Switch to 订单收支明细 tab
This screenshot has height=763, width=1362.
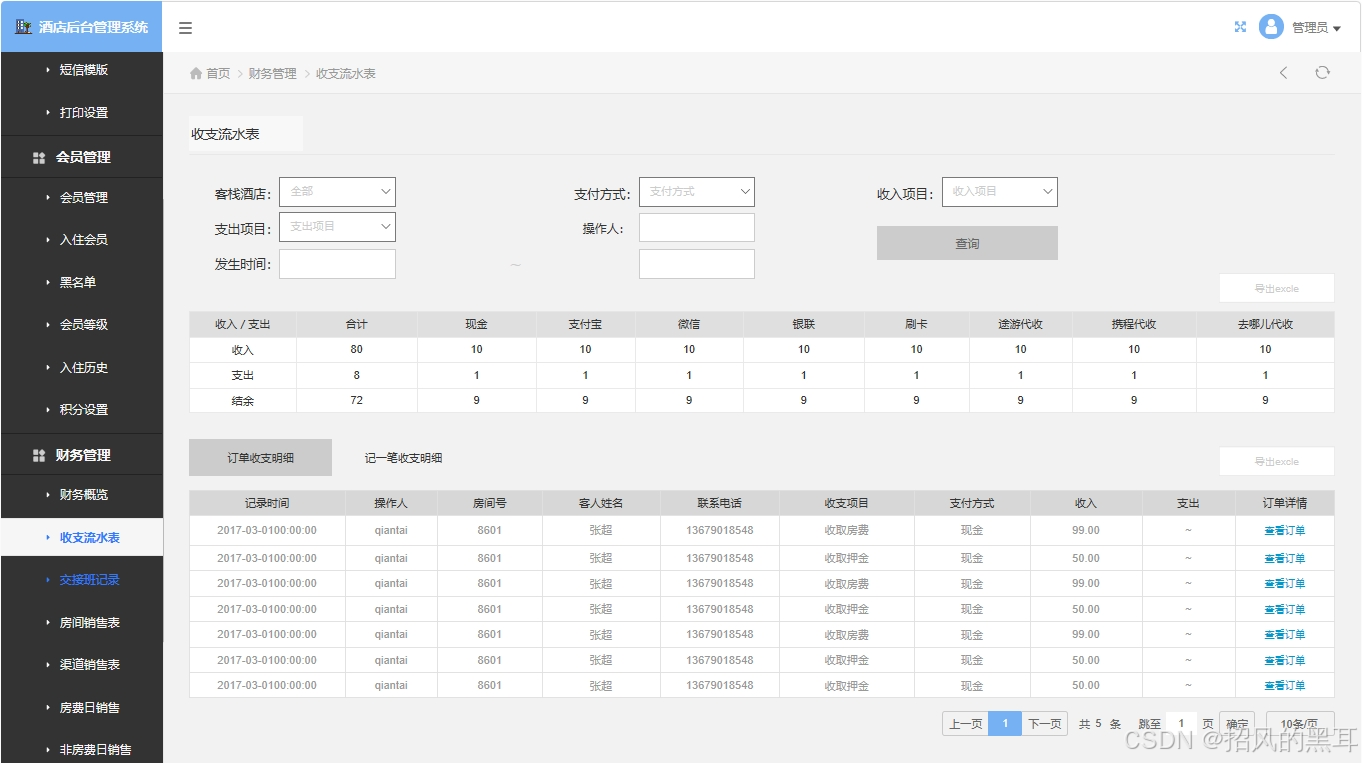pos(260,458)
